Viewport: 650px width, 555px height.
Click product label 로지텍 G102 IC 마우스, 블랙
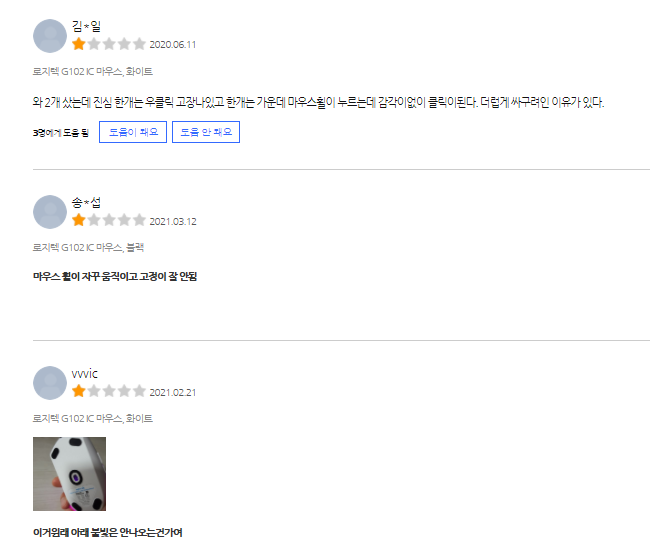88,247
